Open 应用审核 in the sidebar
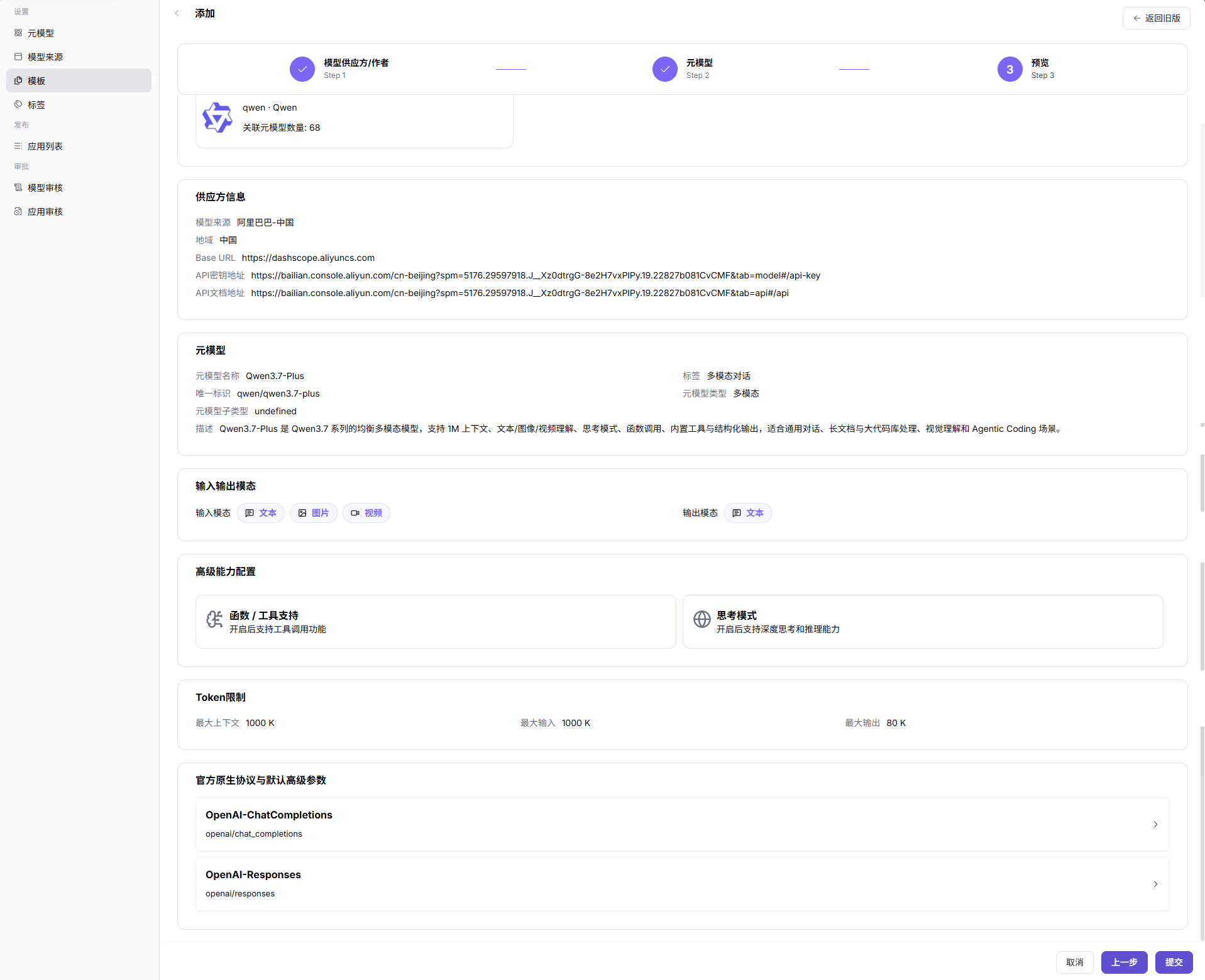1205x980 pixels. [79, 211]
